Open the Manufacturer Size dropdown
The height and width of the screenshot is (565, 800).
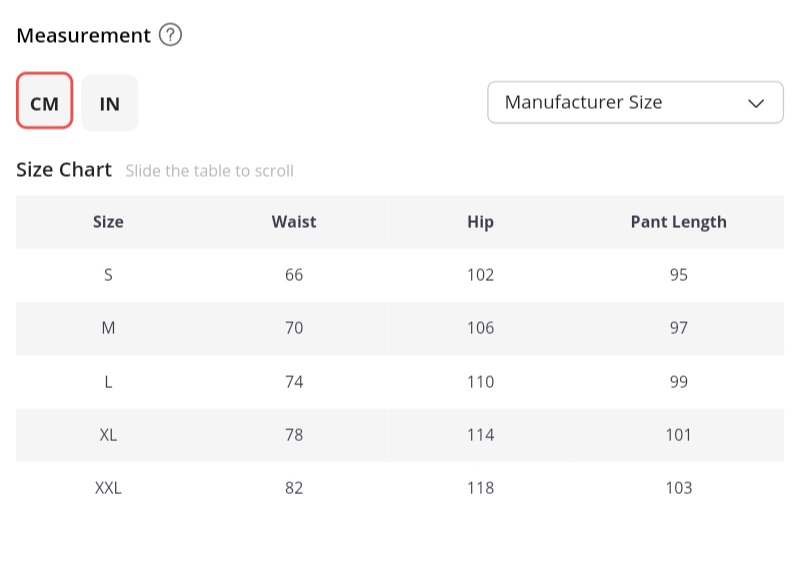point(635,102)
